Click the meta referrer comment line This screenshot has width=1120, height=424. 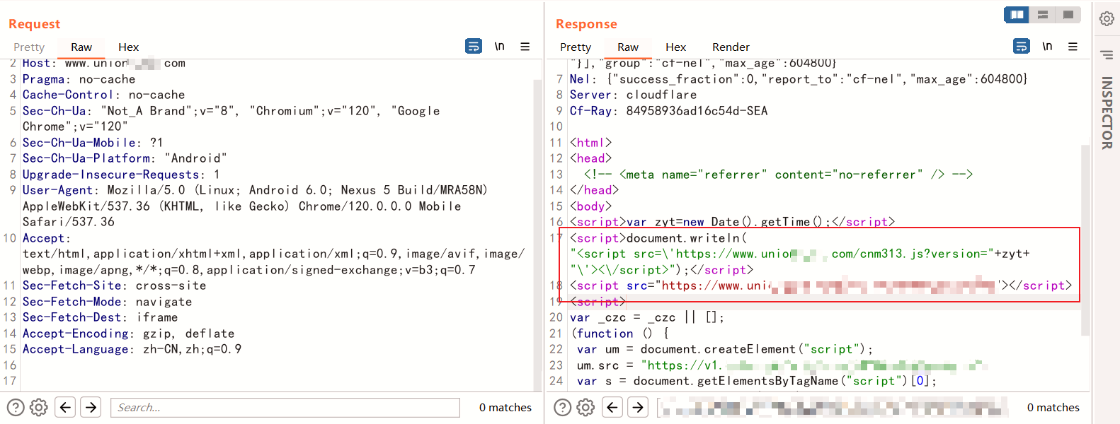[x=779, y=174]
